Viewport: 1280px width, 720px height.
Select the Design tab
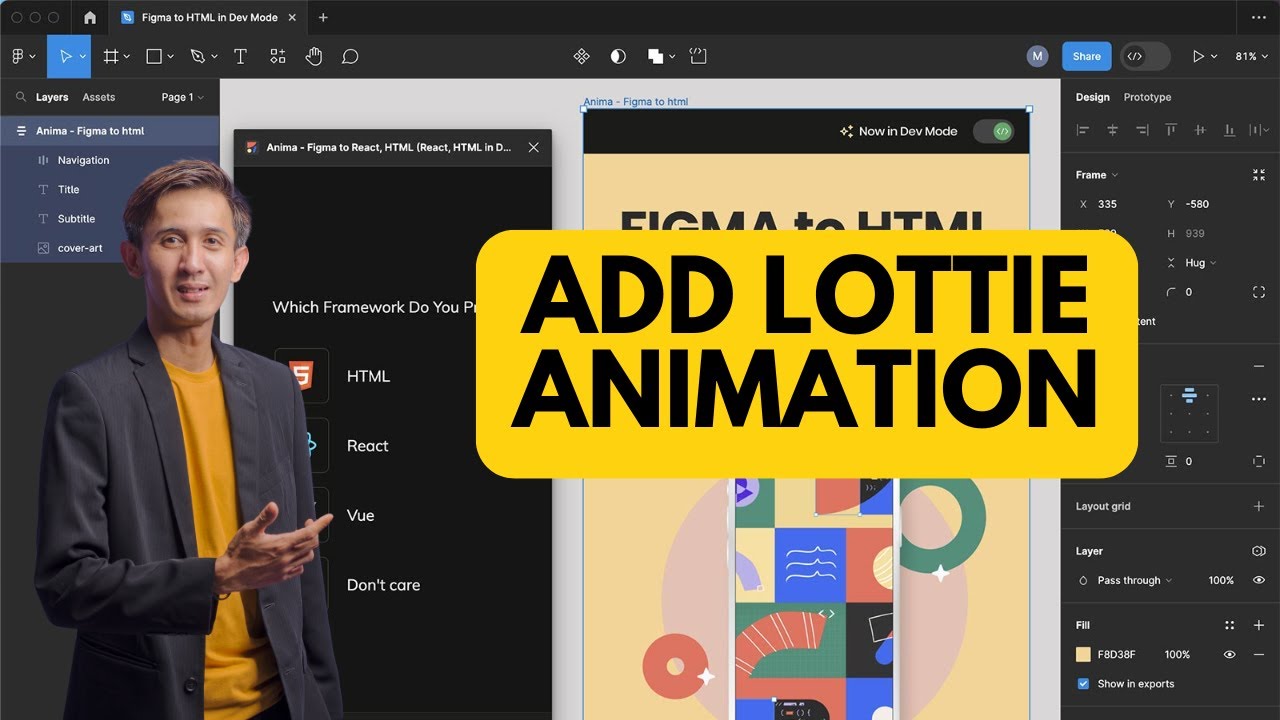point(1092,97)
